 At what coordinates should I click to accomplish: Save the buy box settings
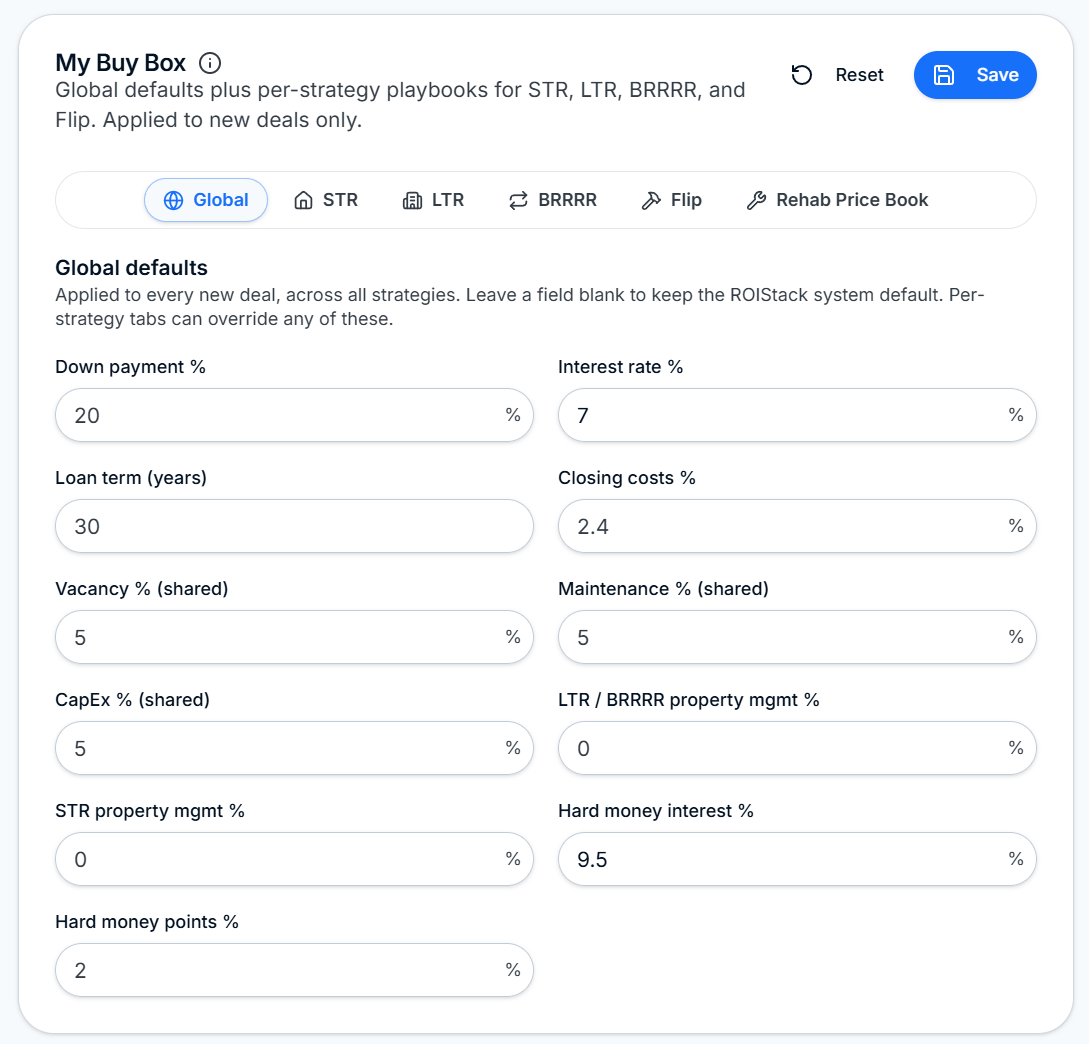point(975,75)
